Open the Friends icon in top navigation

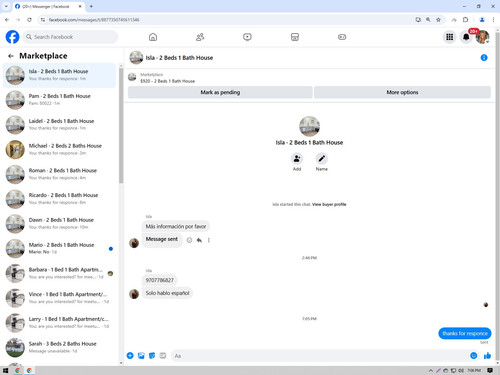(x=200, y=37)
